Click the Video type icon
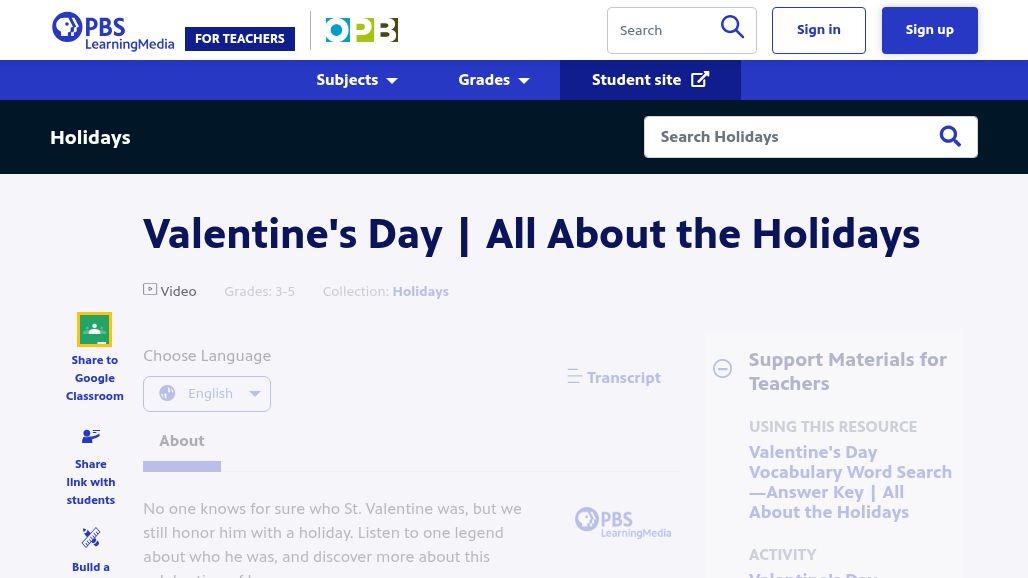 coord(150,289)
